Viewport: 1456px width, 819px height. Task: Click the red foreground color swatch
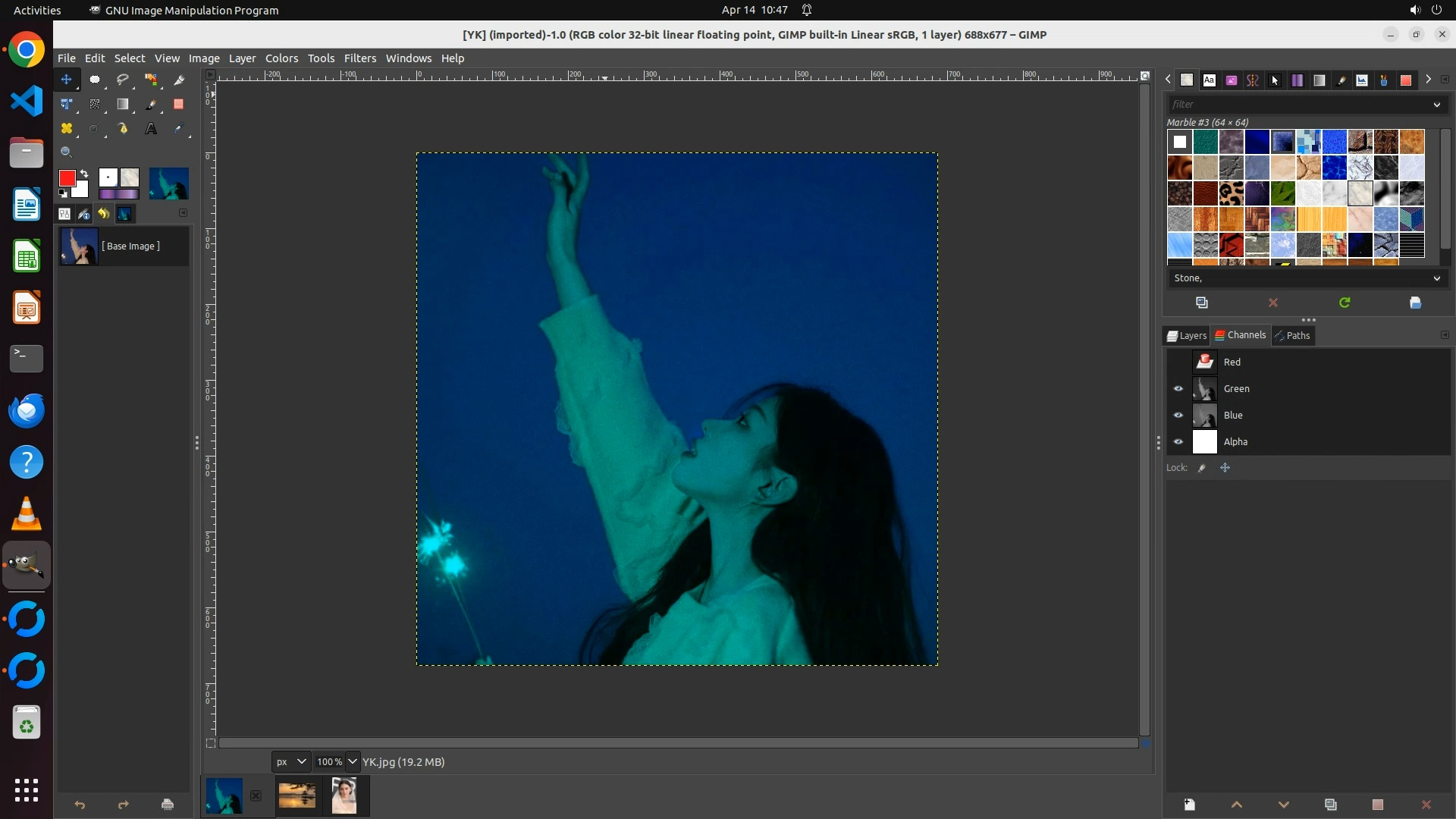tap(67, 178)
